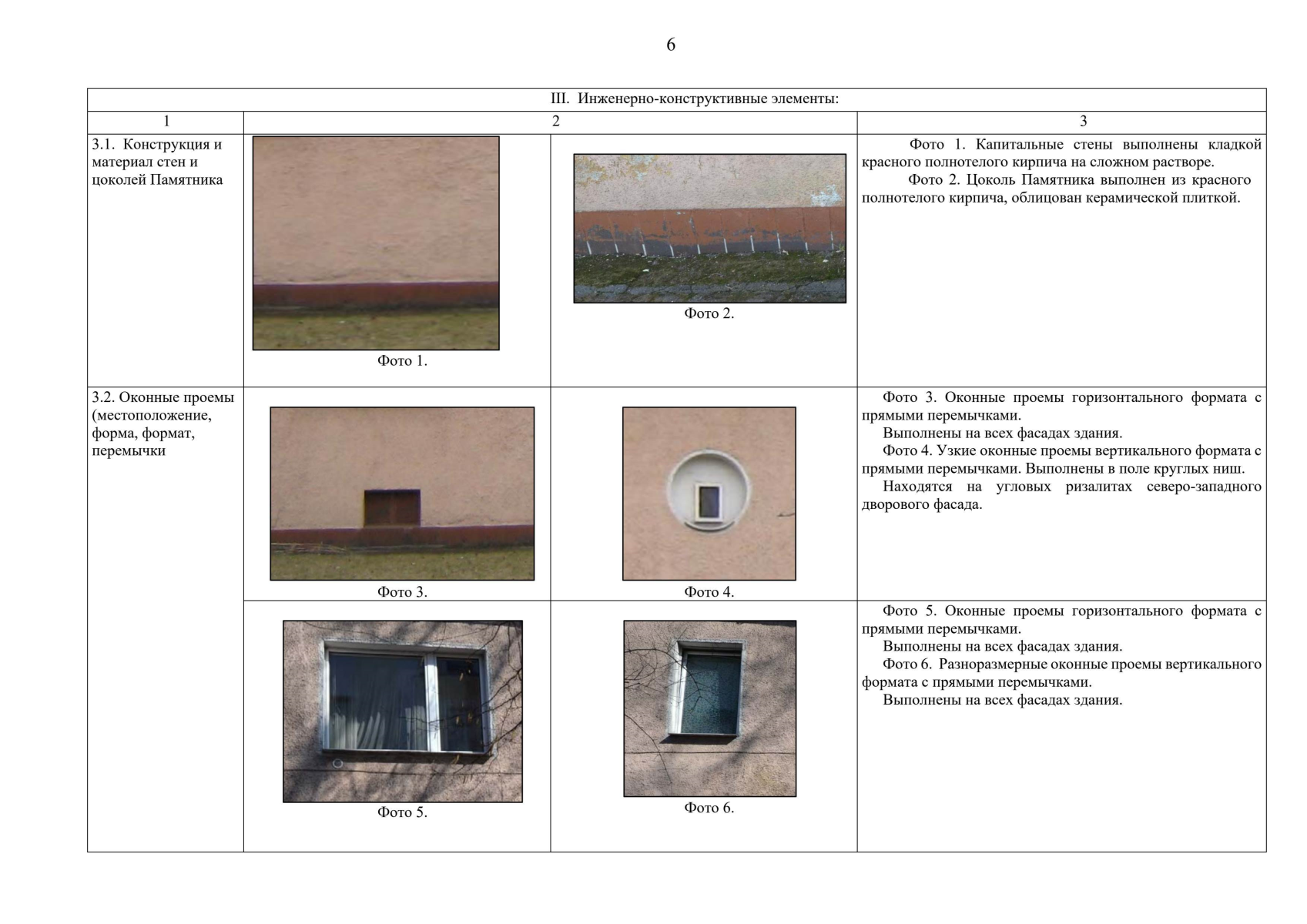Click the page number 6 at top
The width and height of the screenshot is (1307, 924).
[x=671, y=45]
